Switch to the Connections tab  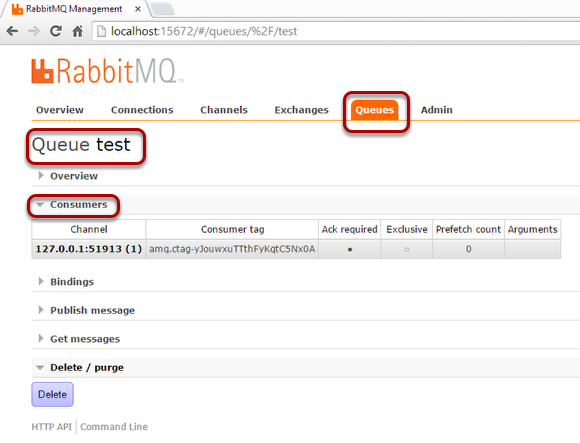(142, 110)
